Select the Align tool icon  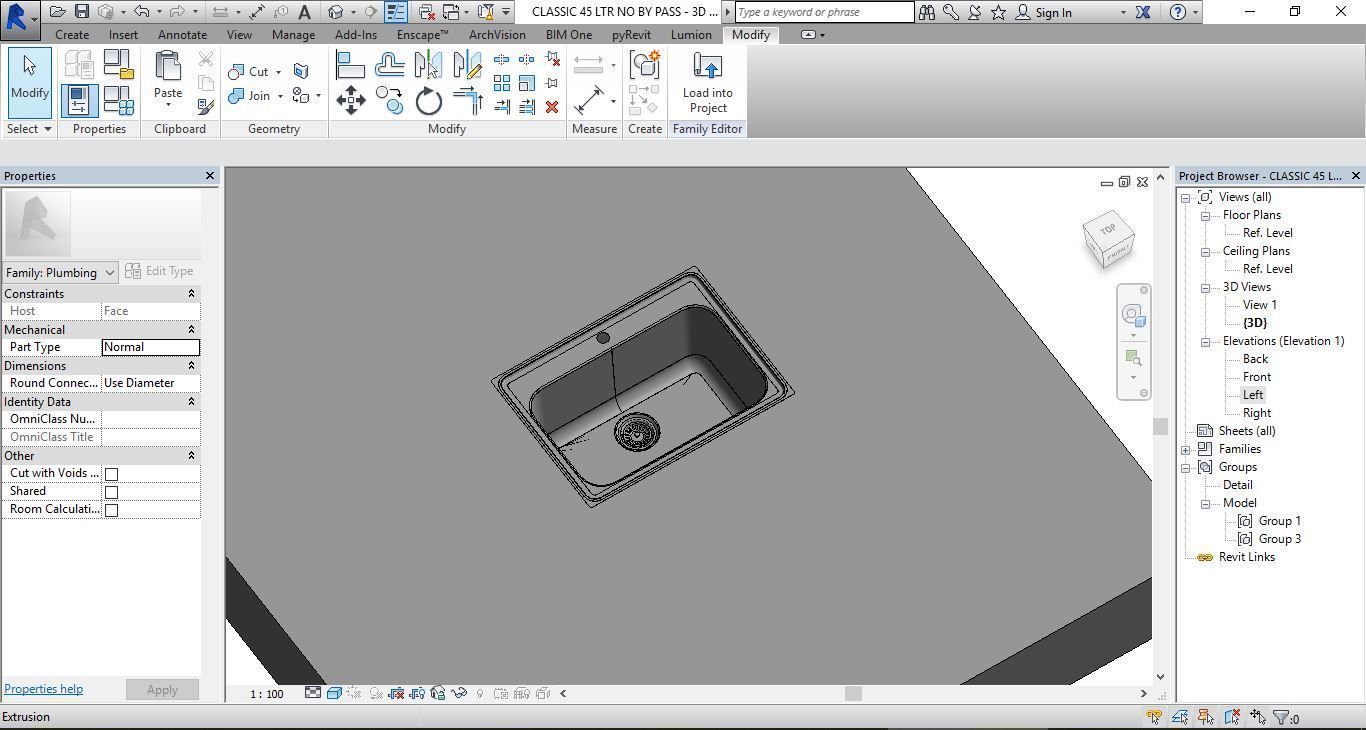(x=350, y=66)
